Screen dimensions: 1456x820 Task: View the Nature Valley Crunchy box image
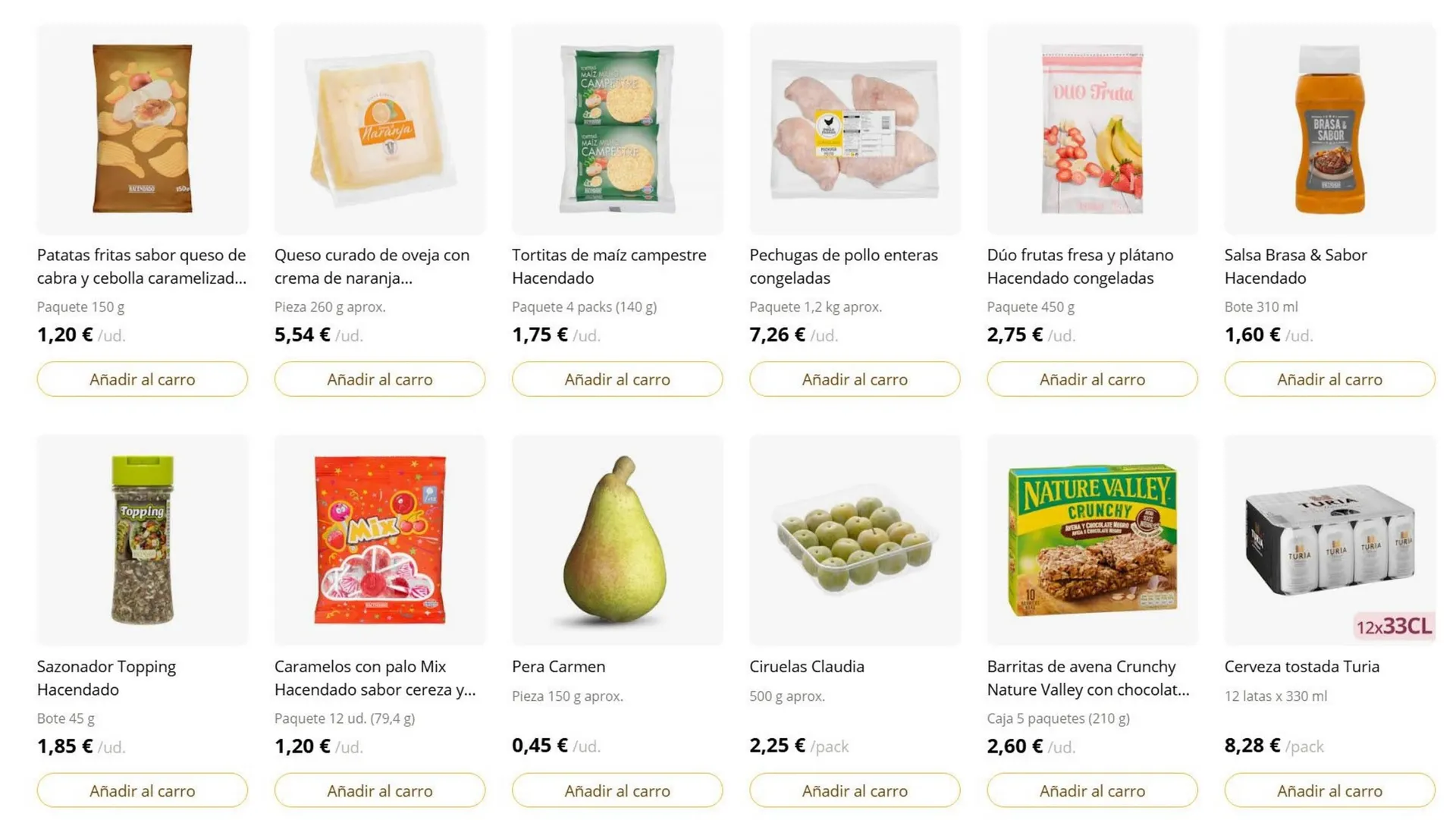[1092, 540]
